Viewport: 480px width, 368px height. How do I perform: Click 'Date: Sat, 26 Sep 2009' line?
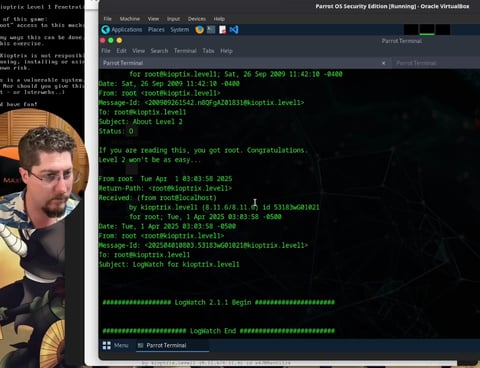(x=169, y=84)
